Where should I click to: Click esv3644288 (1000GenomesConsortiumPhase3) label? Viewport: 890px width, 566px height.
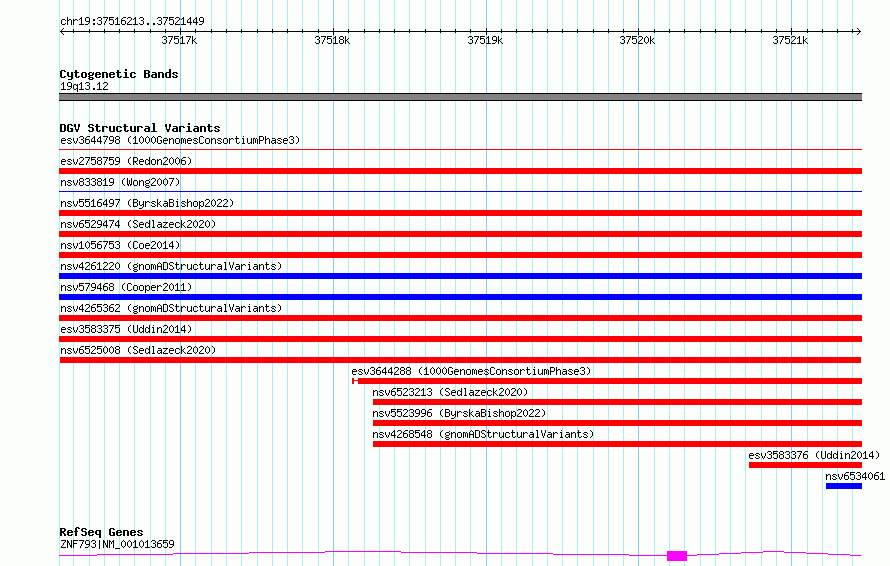click(x=471, y=371)
